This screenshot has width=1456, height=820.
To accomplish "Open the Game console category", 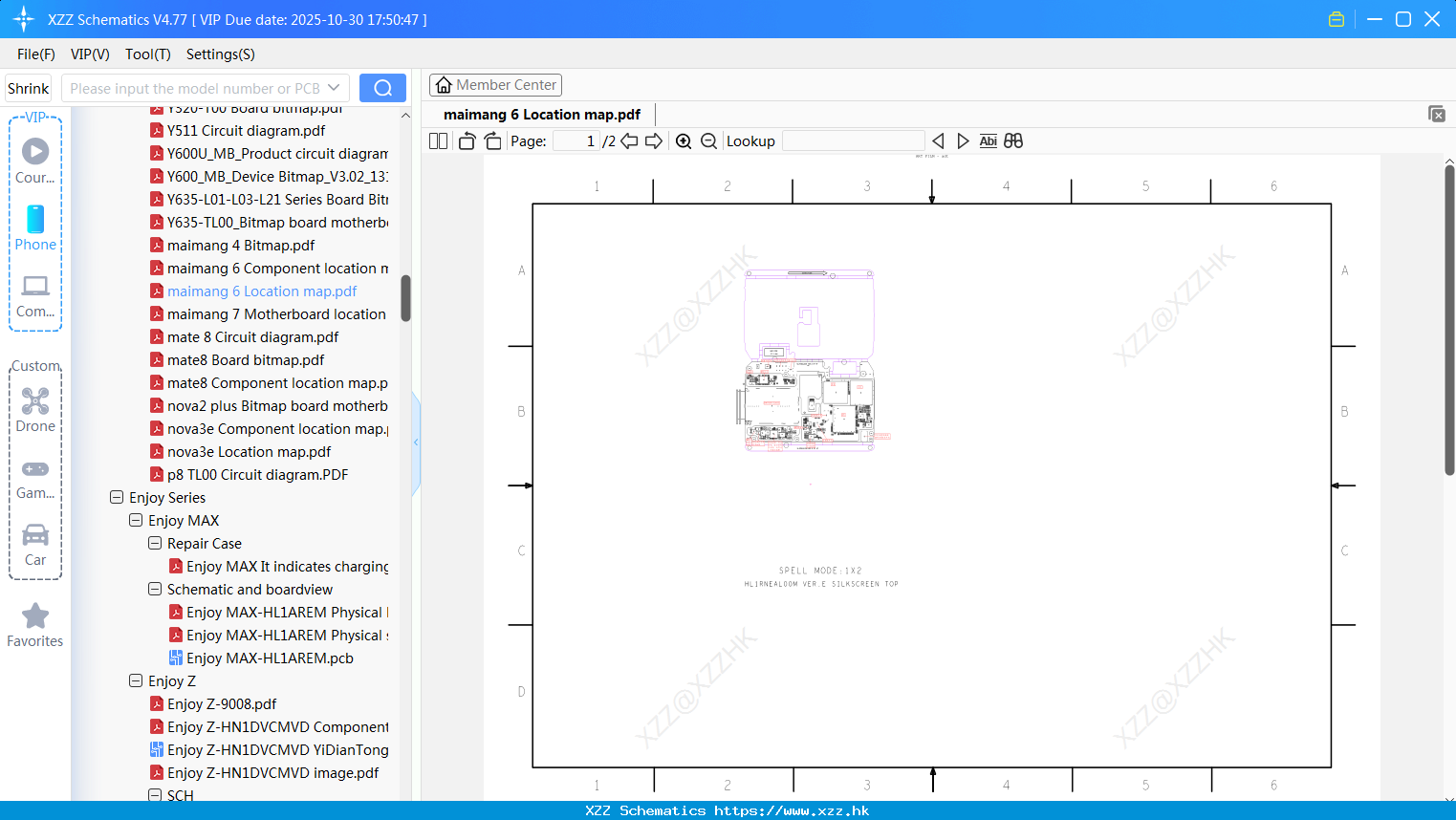I will pos(35,479).
